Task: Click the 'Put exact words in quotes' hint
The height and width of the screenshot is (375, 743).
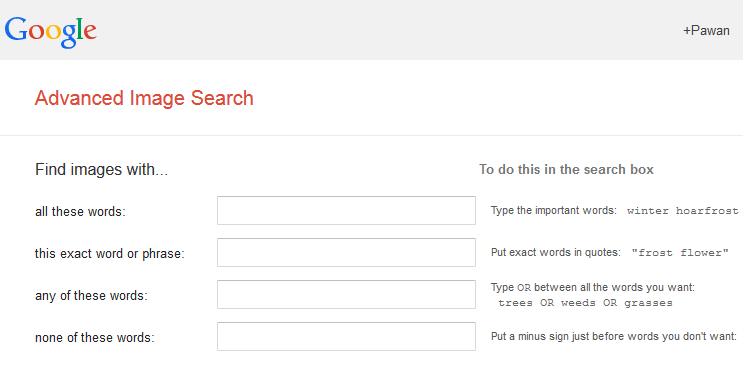Action: click(555, 252)
